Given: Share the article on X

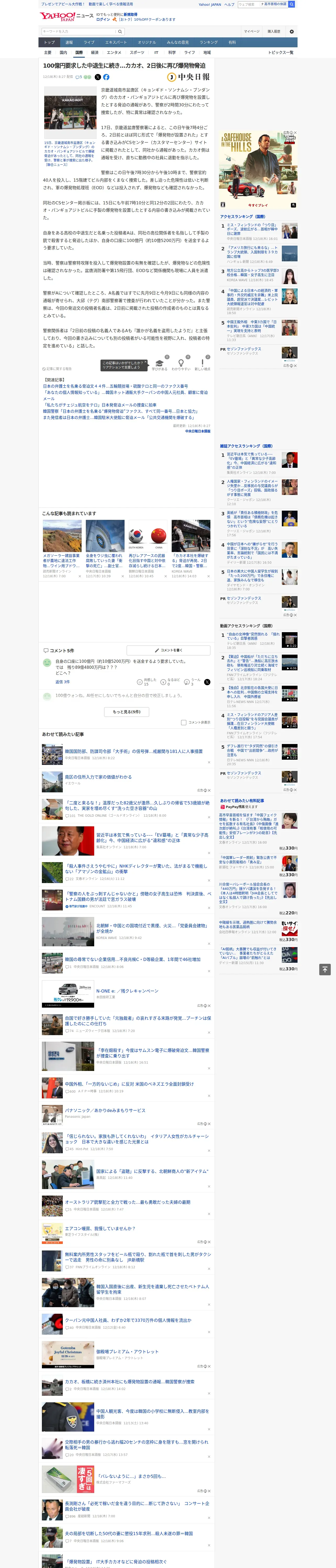Looking at the screenshot, I should pos(98,77).
